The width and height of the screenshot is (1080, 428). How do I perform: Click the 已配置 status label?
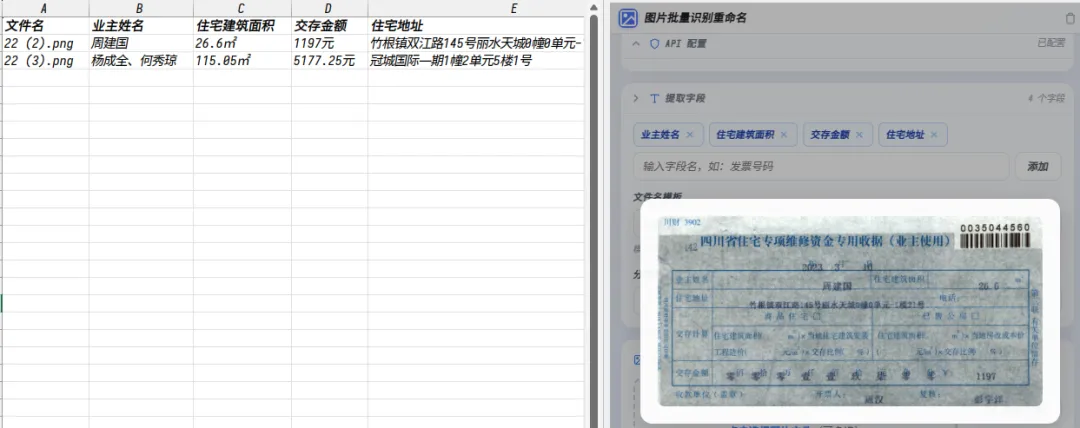coord(1051,43)
